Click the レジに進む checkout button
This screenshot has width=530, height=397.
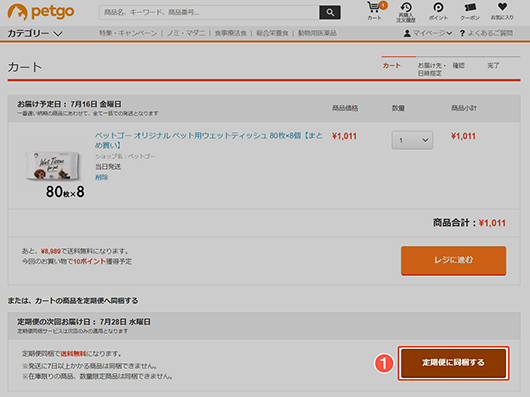[x=453, y=260]
